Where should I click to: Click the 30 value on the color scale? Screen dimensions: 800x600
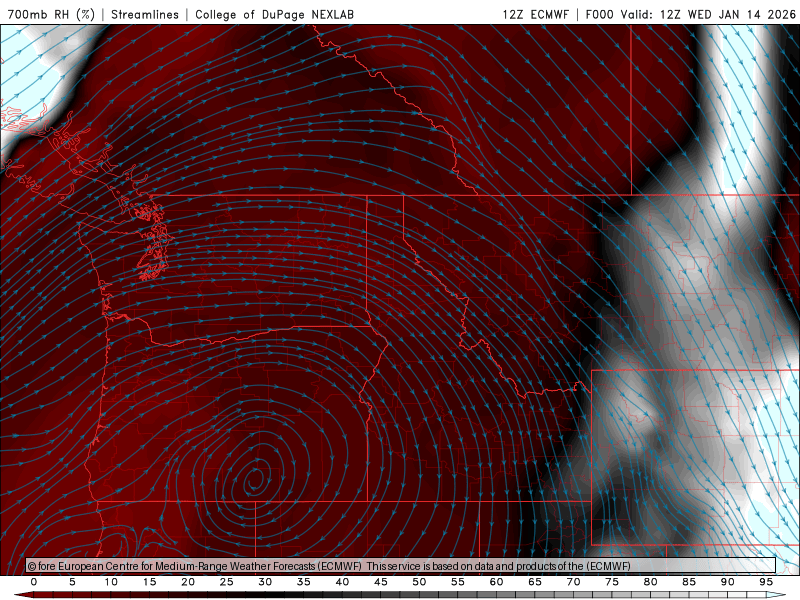click(x=265, y=582)
